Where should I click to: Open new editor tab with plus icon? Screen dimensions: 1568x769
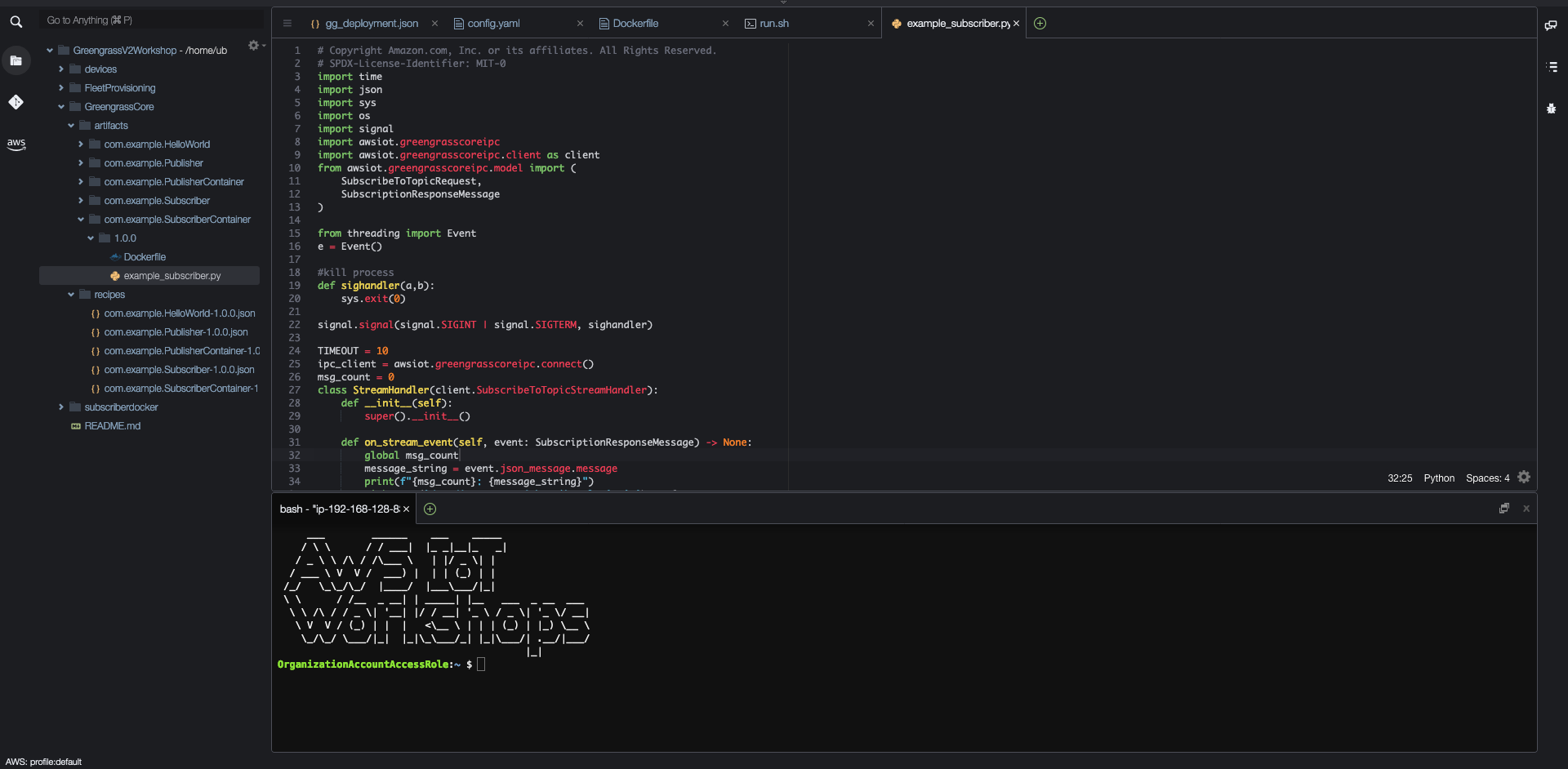[x=1040, y=24]
